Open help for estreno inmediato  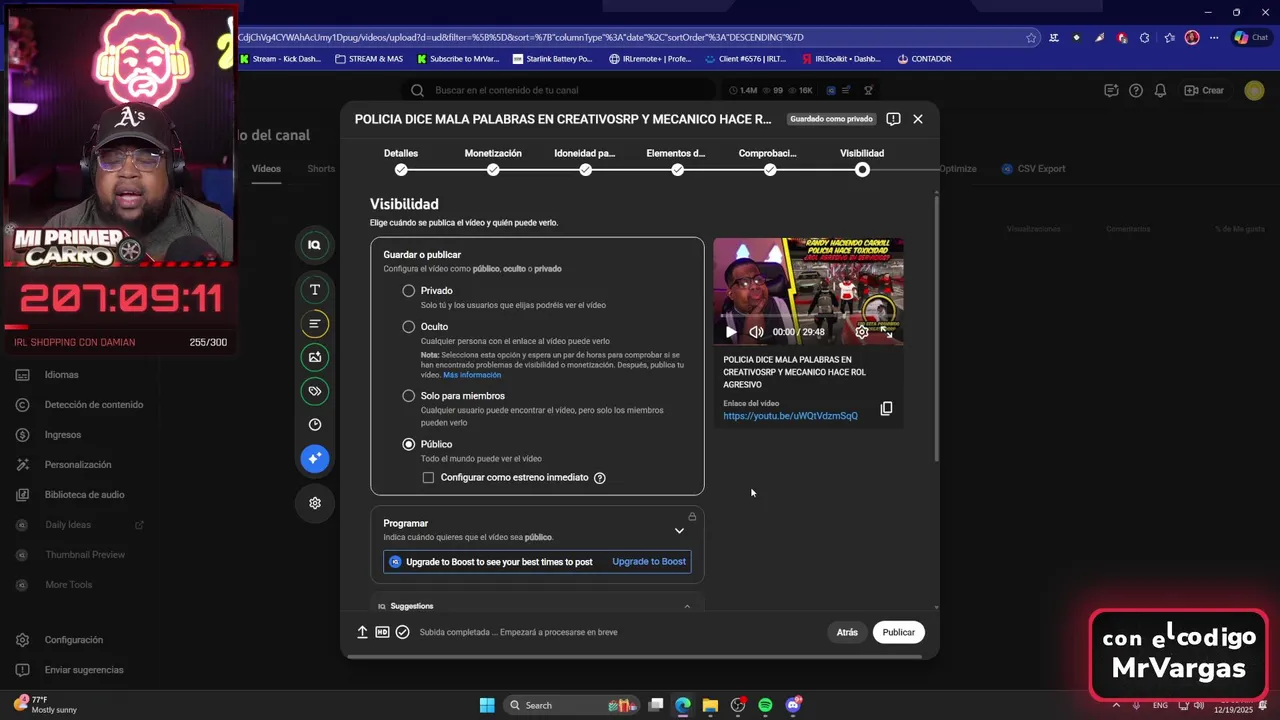pos(600,478)
